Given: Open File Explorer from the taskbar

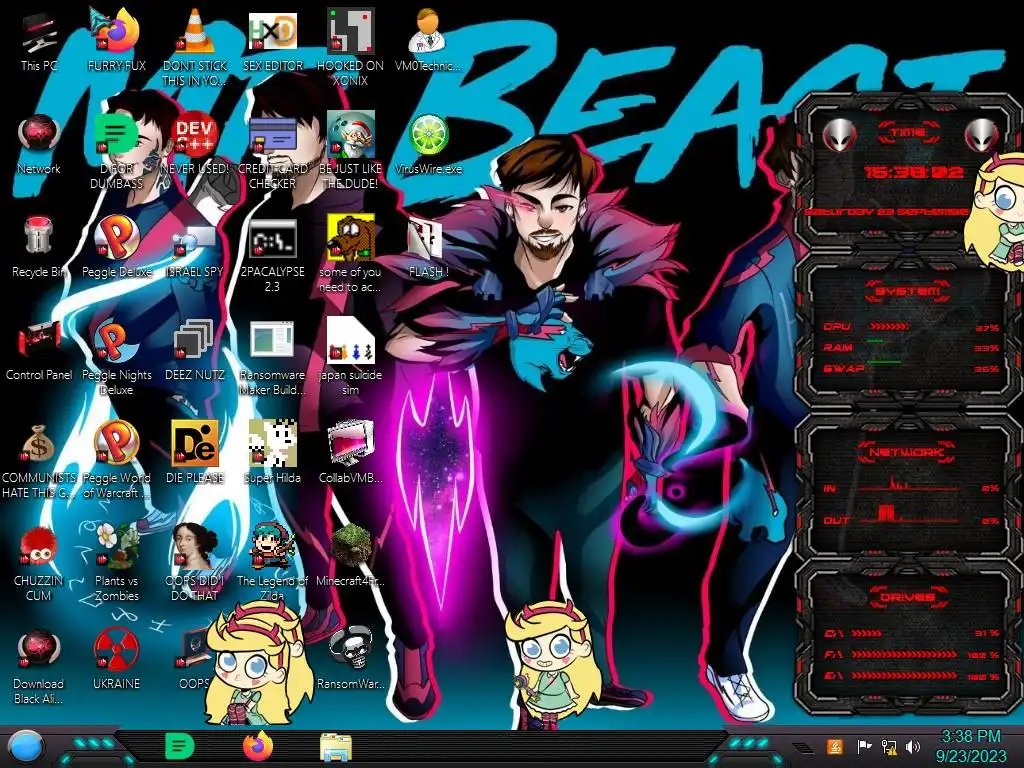Looking at the screenshot, I should [336, 747].
